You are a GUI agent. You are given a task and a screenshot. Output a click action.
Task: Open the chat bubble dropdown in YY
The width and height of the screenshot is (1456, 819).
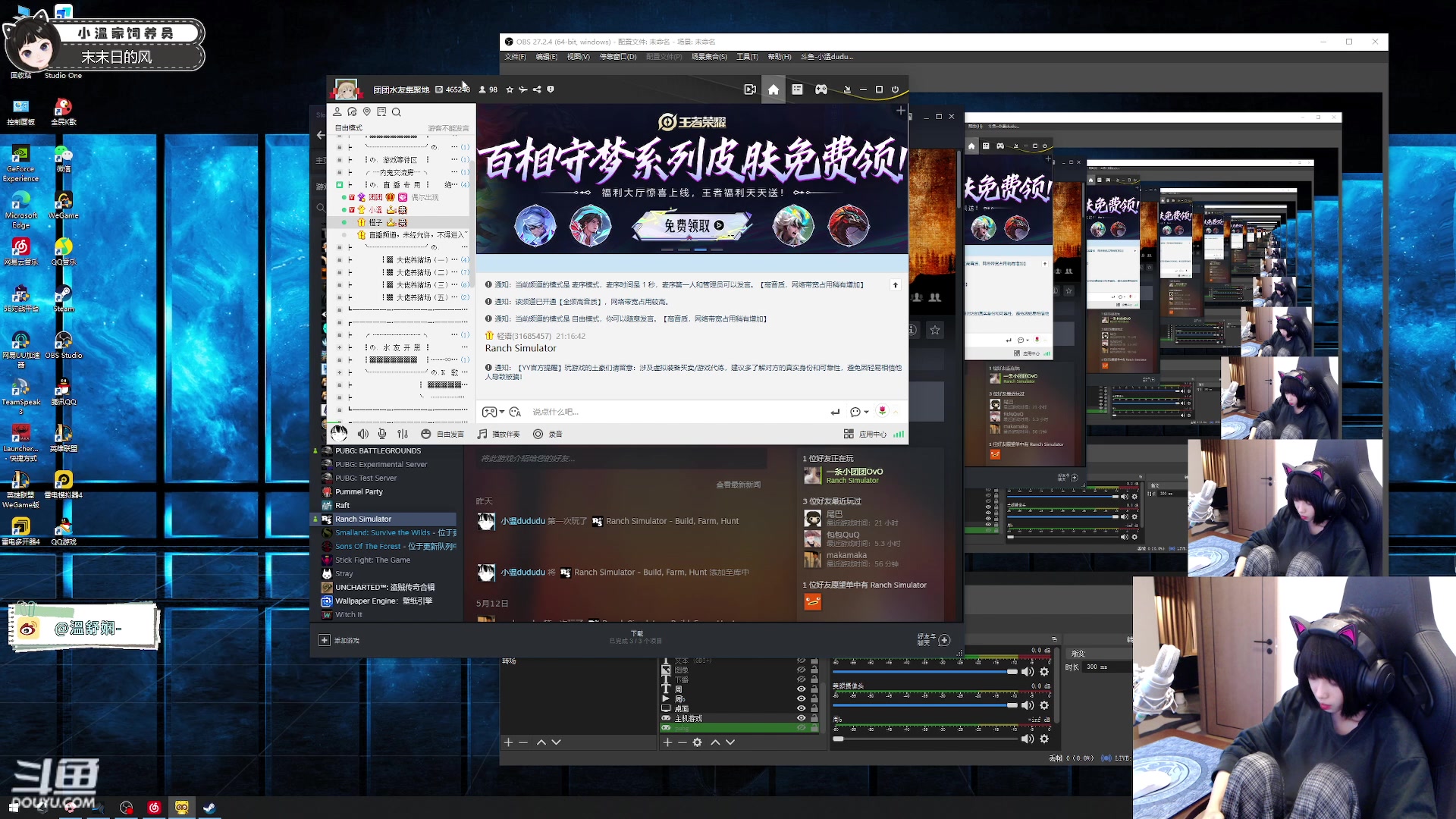(x=858, y=412)
